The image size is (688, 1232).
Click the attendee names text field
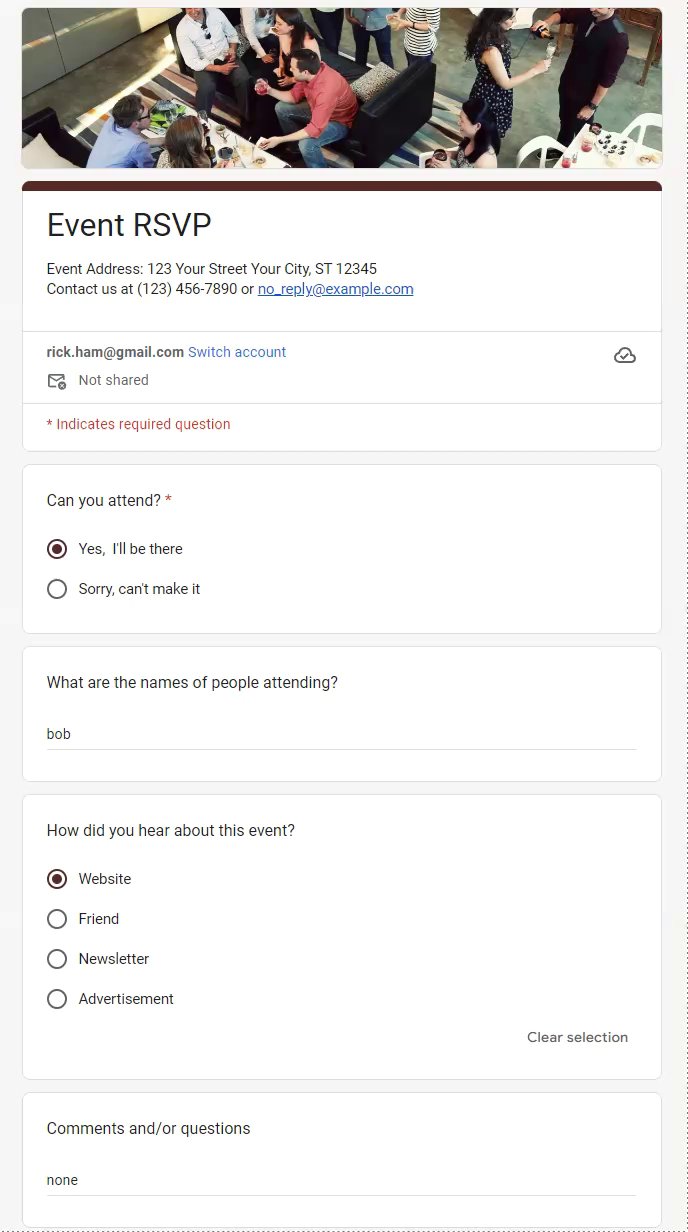(340, 734)
